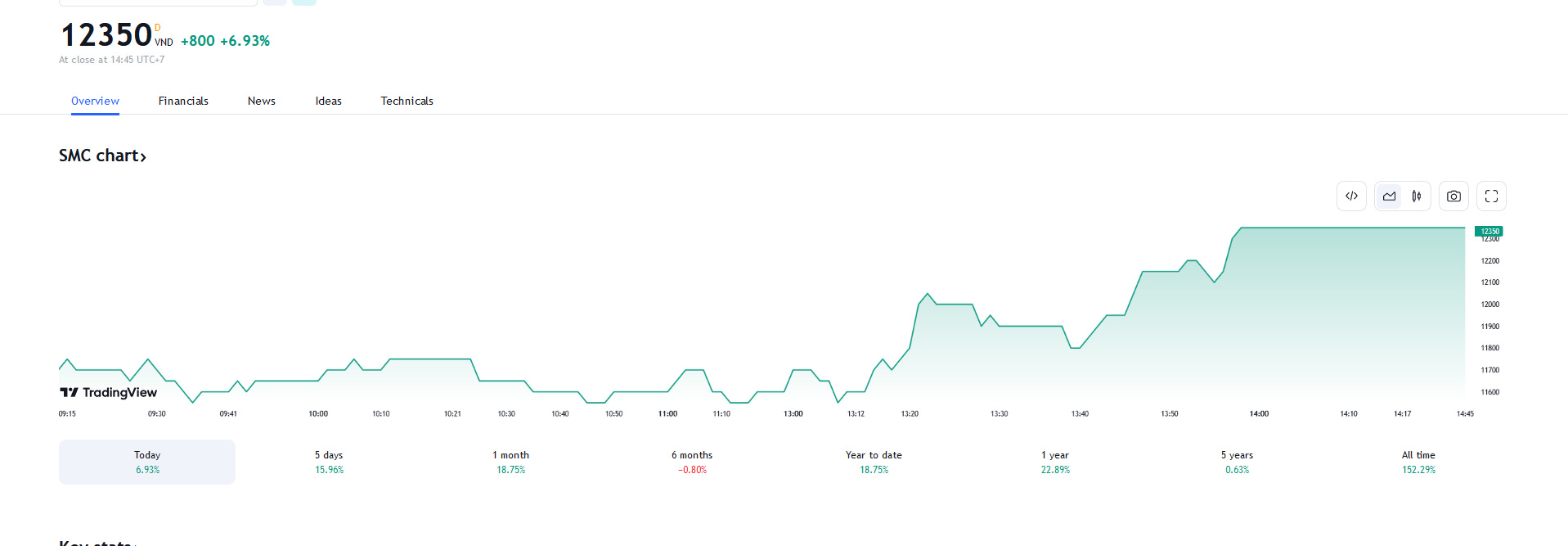Open the embed code widget button

tap(1351, 196)
